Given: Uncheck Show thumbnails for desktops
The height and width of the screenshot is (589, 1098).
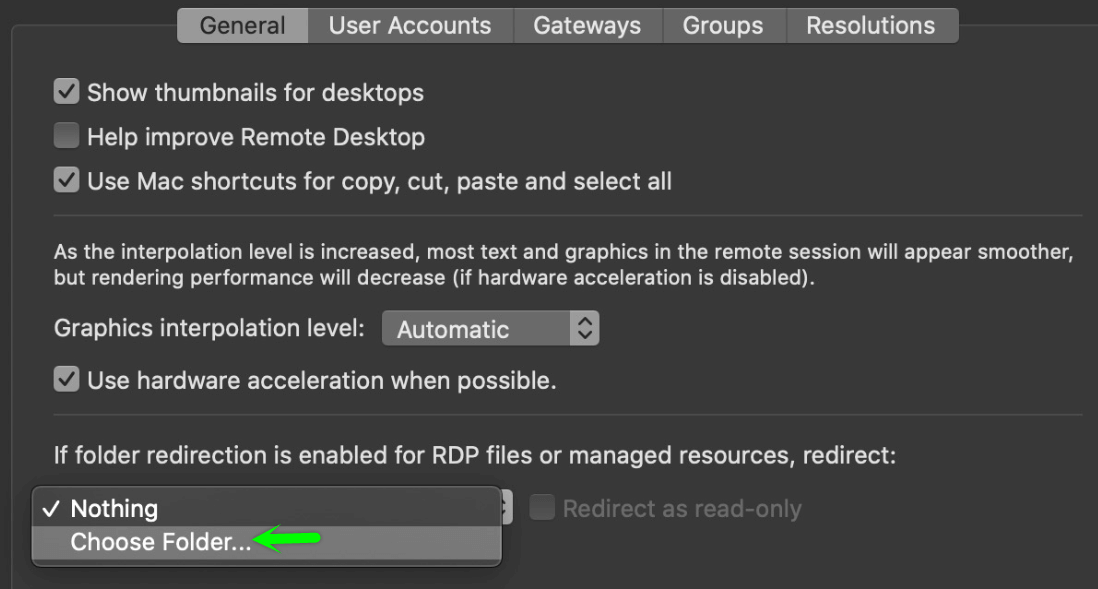Looking at the screenshot, I should point(67,92).
